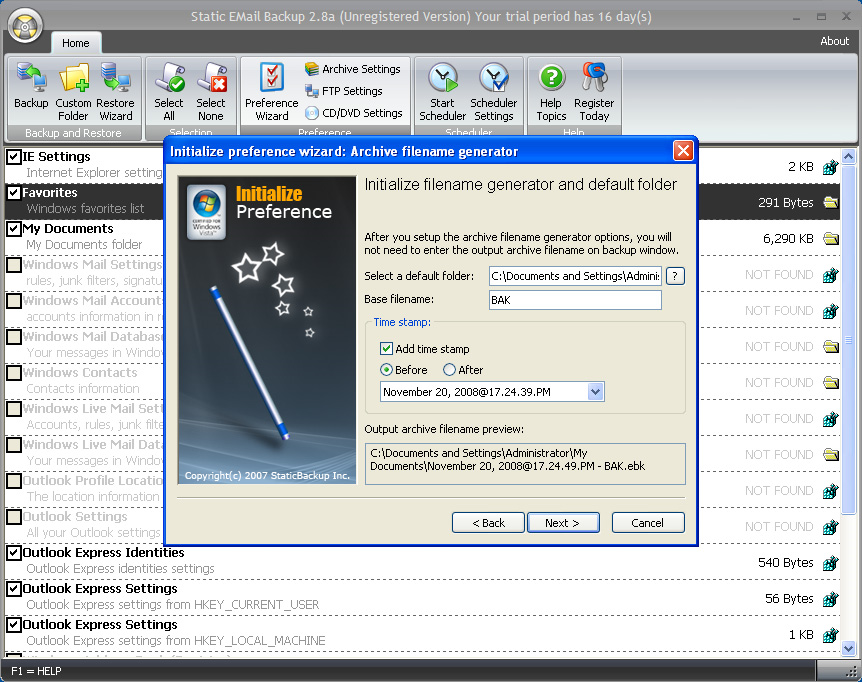Image resolution: width=862 pixels, height=682 pixels.
Task: Open Scheduler Settings
Action: (x=494, y=92)
